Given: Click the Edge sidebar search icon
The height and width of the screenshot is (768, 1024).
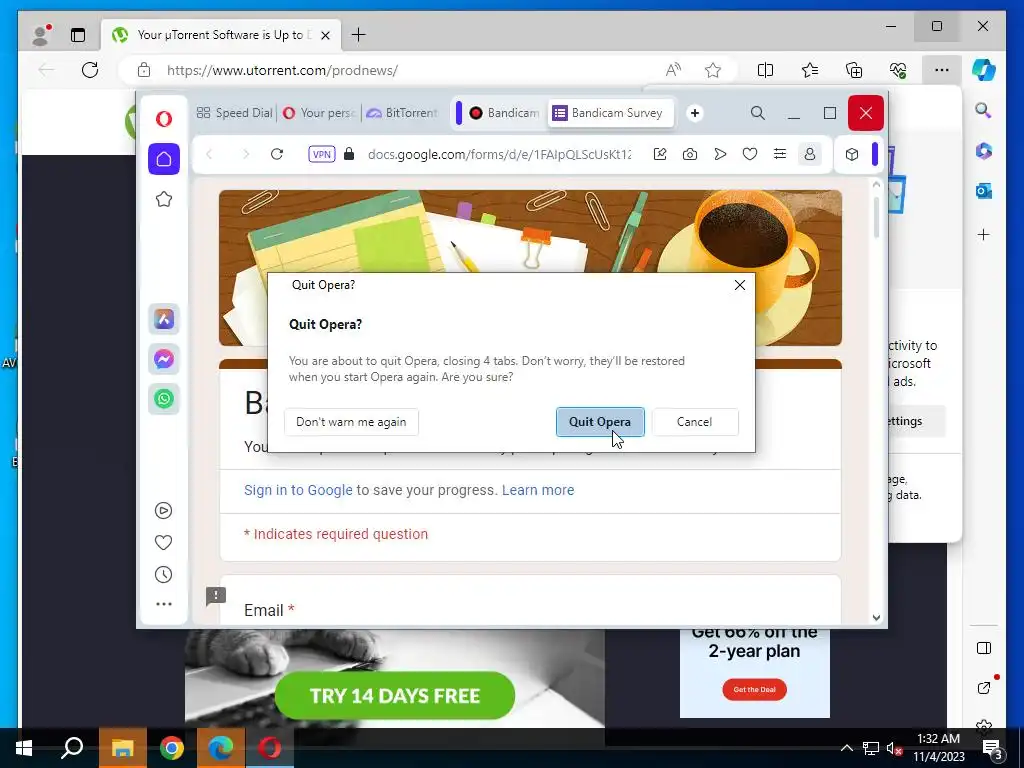Looking at the screenshot, I should point(984,110).
